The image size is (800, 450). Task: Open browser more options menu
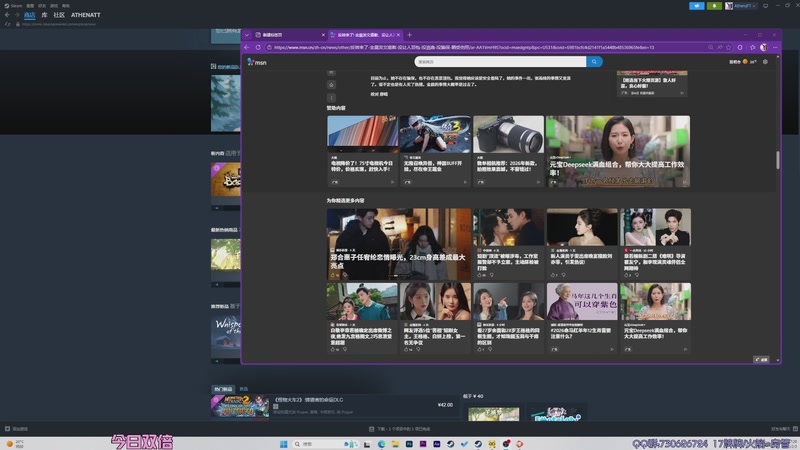click(x=775, y=47)
